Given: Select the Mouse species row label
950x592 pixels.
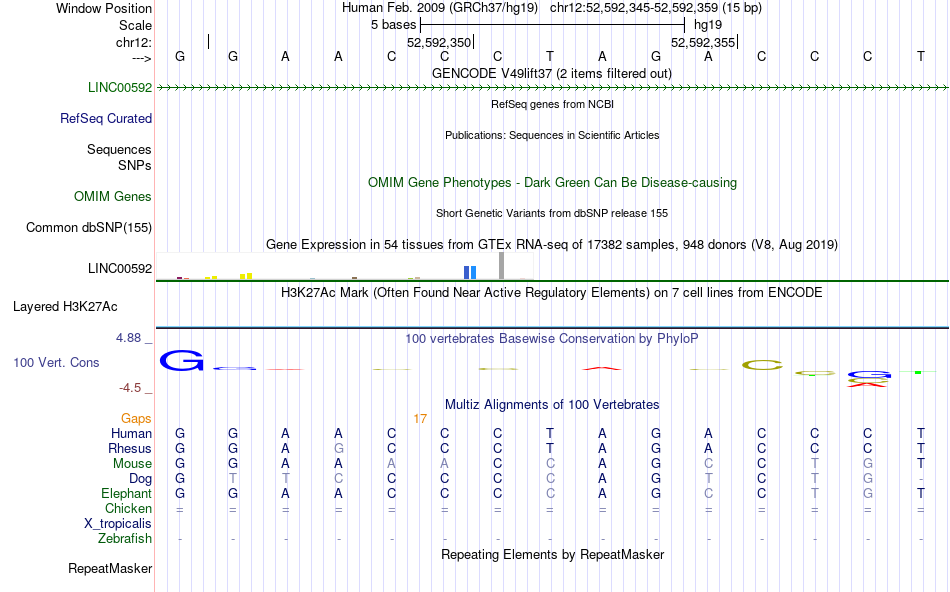Looking at the screenshot, I should 132,464.
